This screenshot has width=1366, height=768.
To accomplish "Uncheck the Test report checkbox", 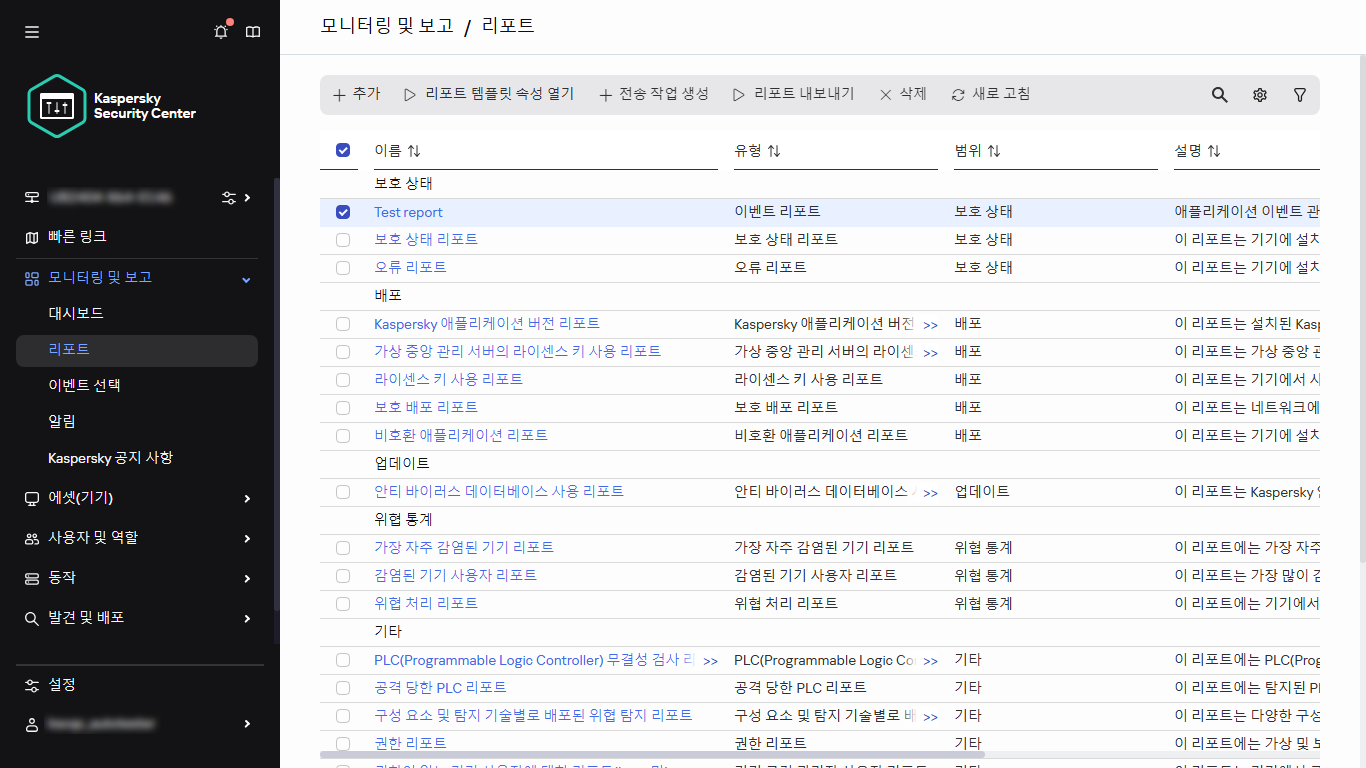I will pyautogui.click(x=343, y=211).
